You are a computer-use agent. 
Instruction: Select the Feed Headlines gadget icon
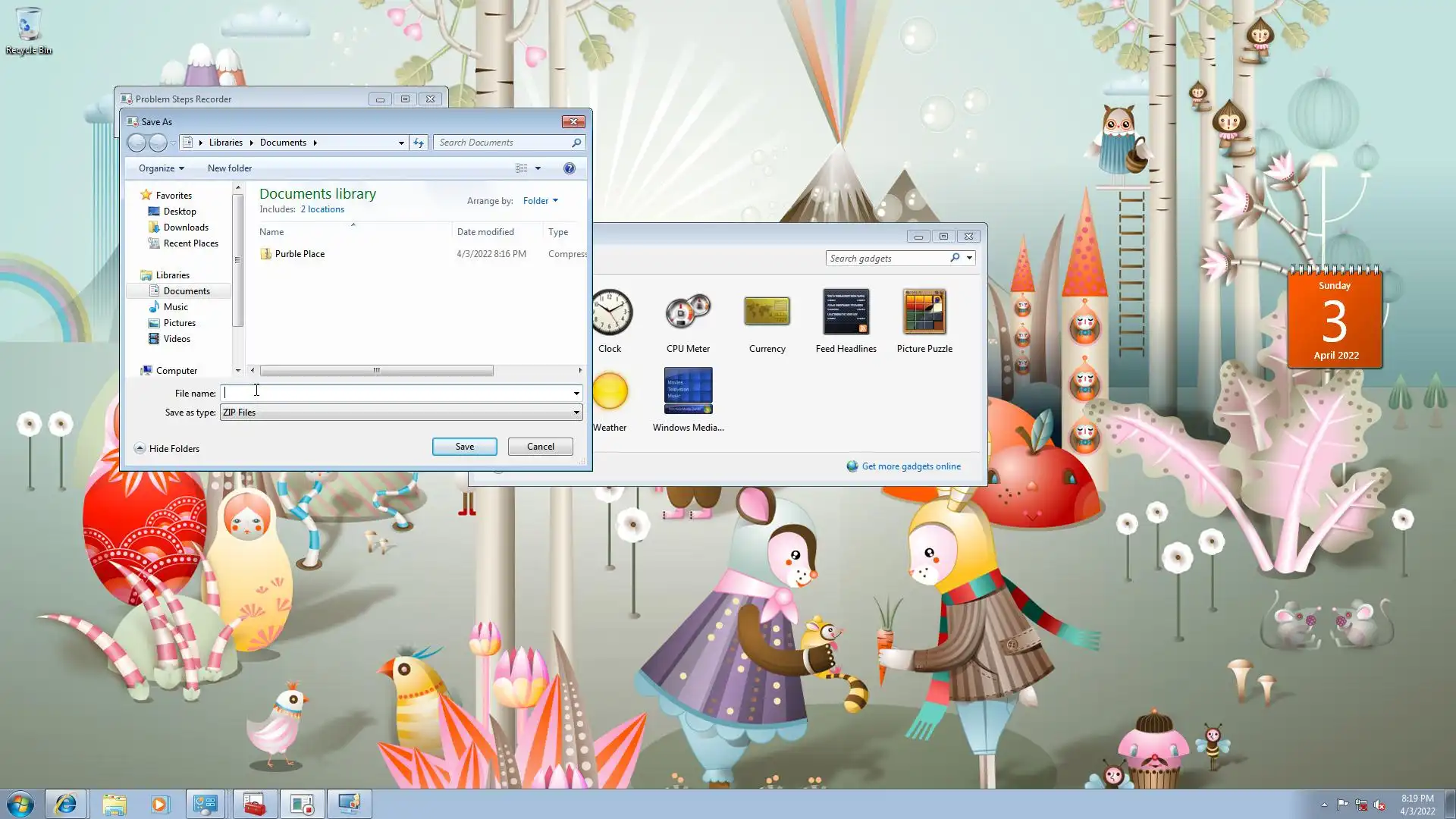(846, 312)
